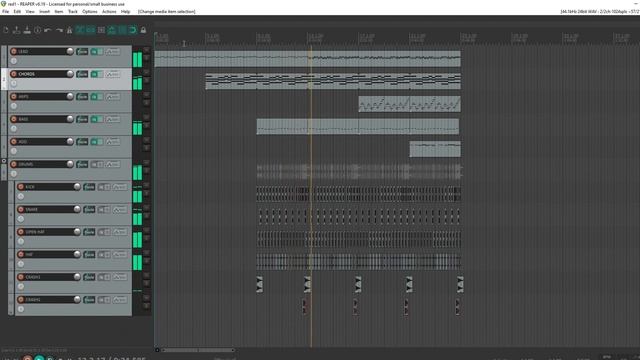The width and height of the screenshot is (640, 360).
Task: Arm the LEAD track for recording
Action: click(x=13, y=51)
